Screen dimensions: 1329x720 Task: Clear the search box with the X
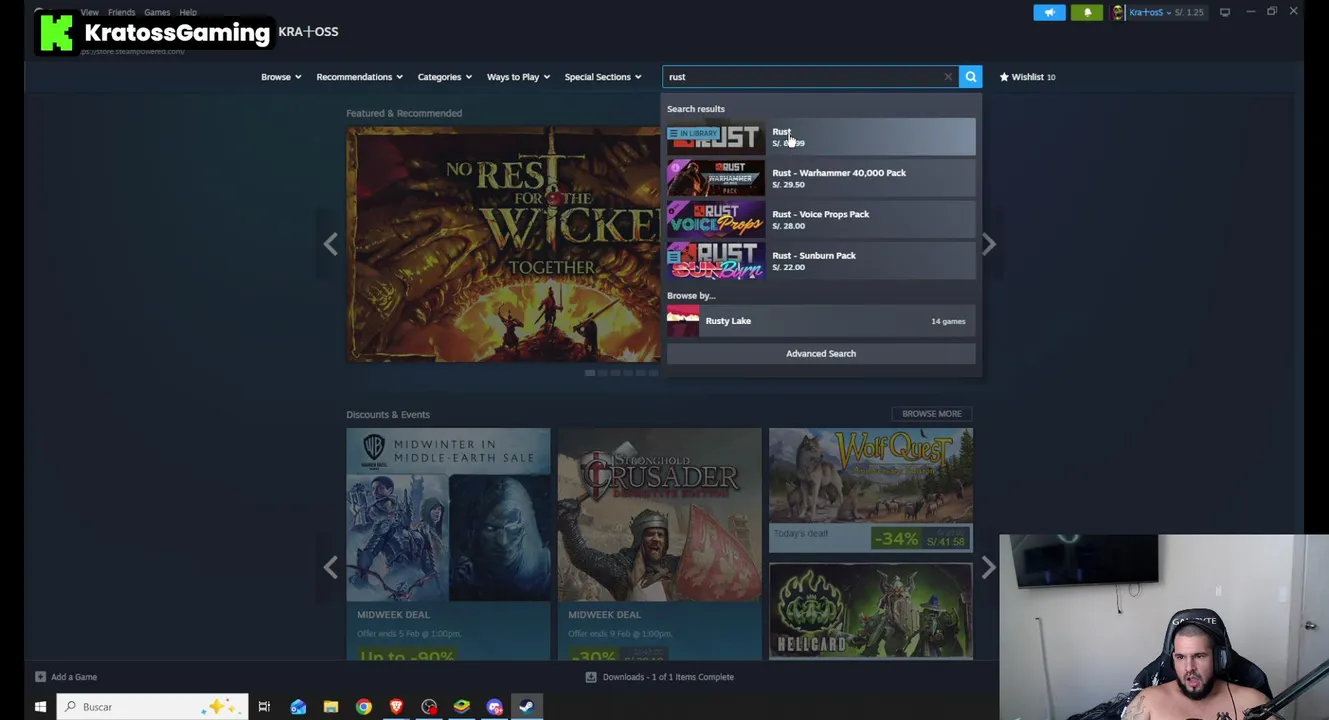point(948,77)
